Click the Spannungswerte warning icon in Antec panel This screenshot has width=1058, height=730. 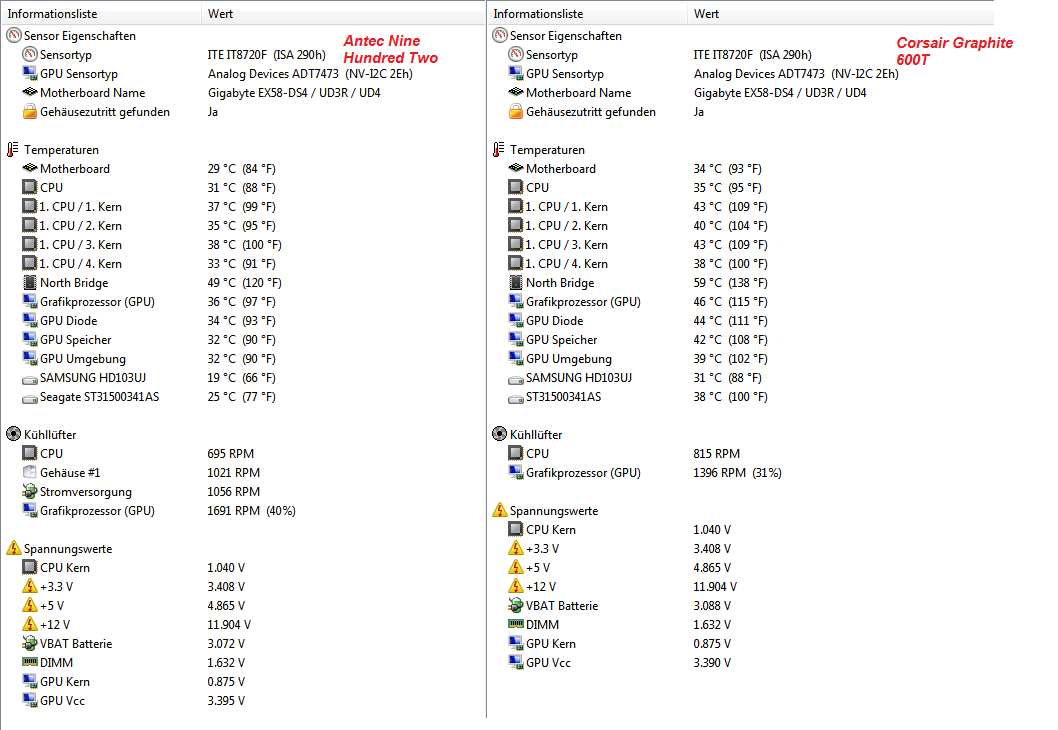pos(13,549)
